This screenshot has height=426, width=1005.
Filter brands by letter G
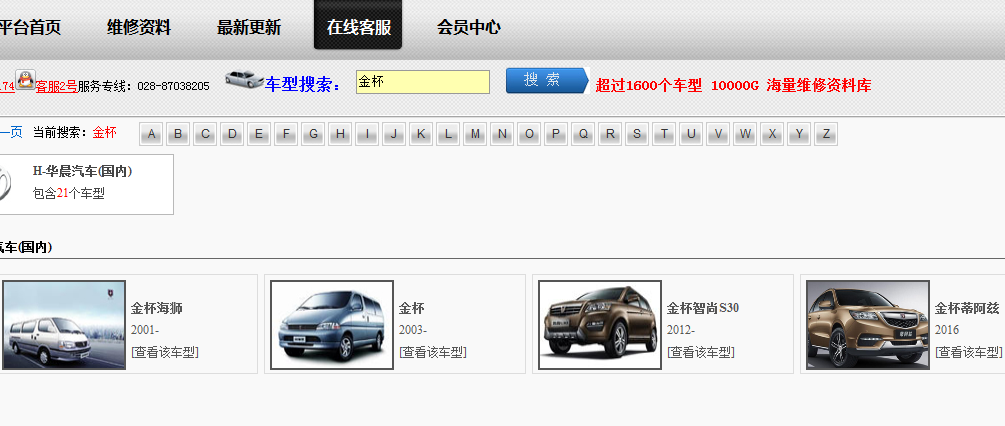click(x=313, y=135)
